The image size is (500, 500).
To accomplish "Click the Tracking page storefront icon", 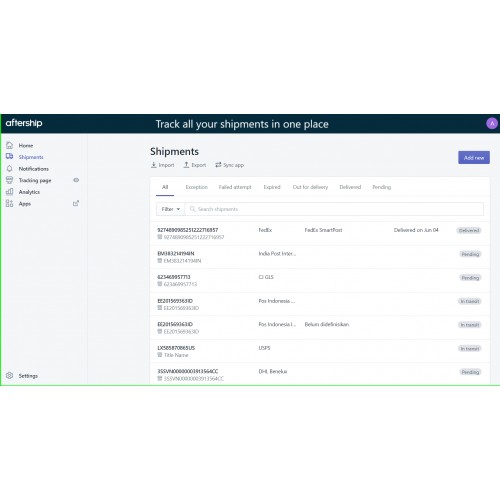I will 9,180.
